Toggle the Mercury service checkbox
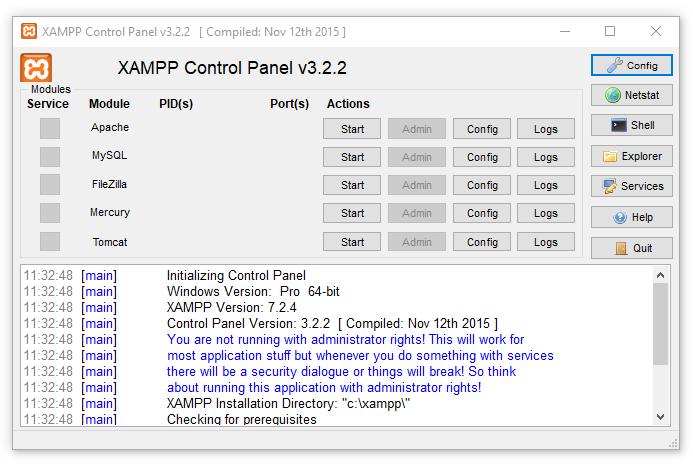Viewport: 693px width, 464px height. 50,213
